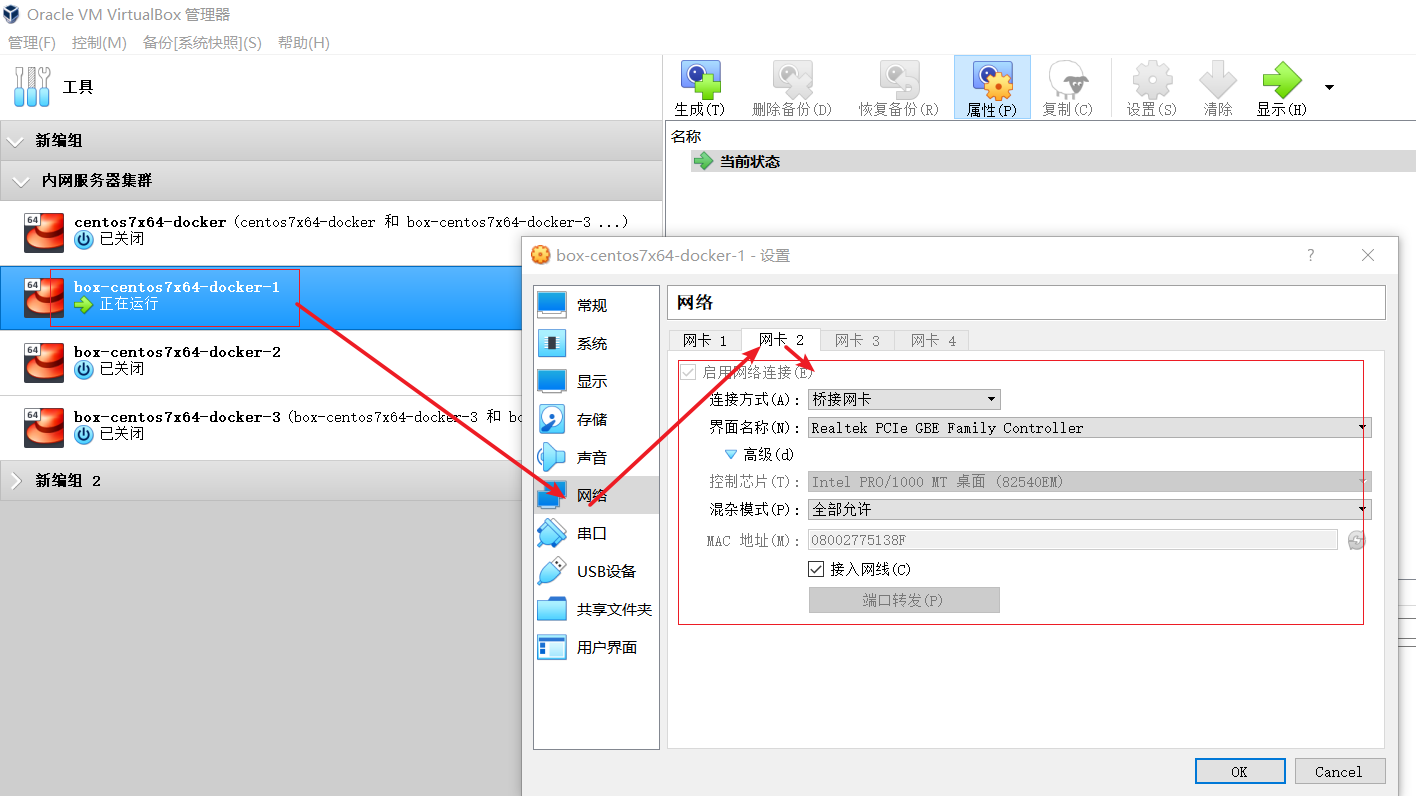Open the dropdown arrow next to 显示(H)
This screenshot has height=796, width=1416.
[x=1329, y=87]
